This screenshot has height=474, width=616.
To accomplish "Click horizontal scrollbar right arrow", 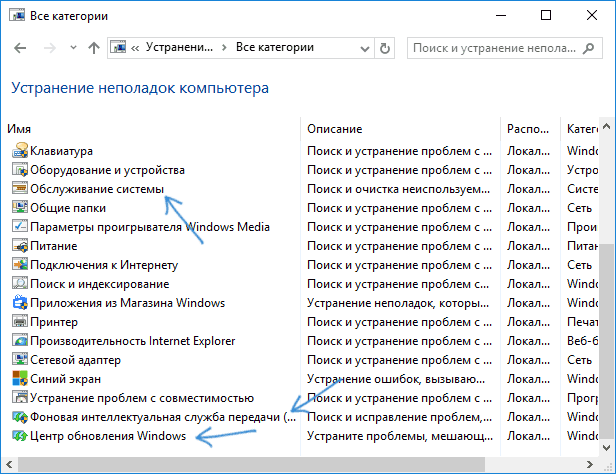I will 589,464.
